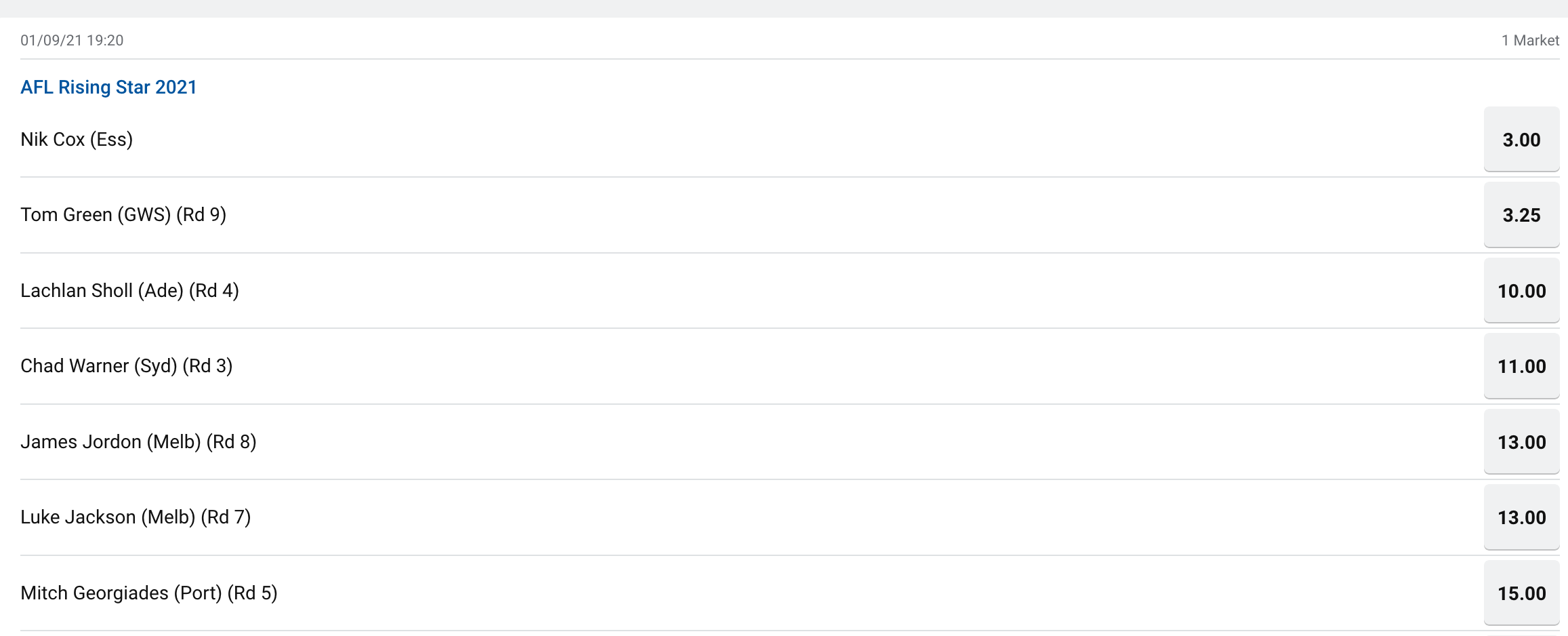Click the gray header bar at top
The width and height of the screenshot is (1568, 636).
click(784, 8)
